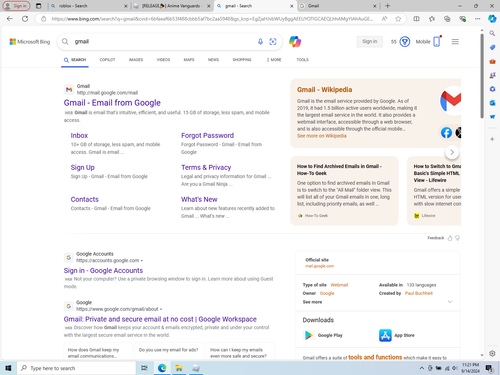Switch to the Copilot search tab
Viewport: 500px width, 375px height.
click(107, 60)
